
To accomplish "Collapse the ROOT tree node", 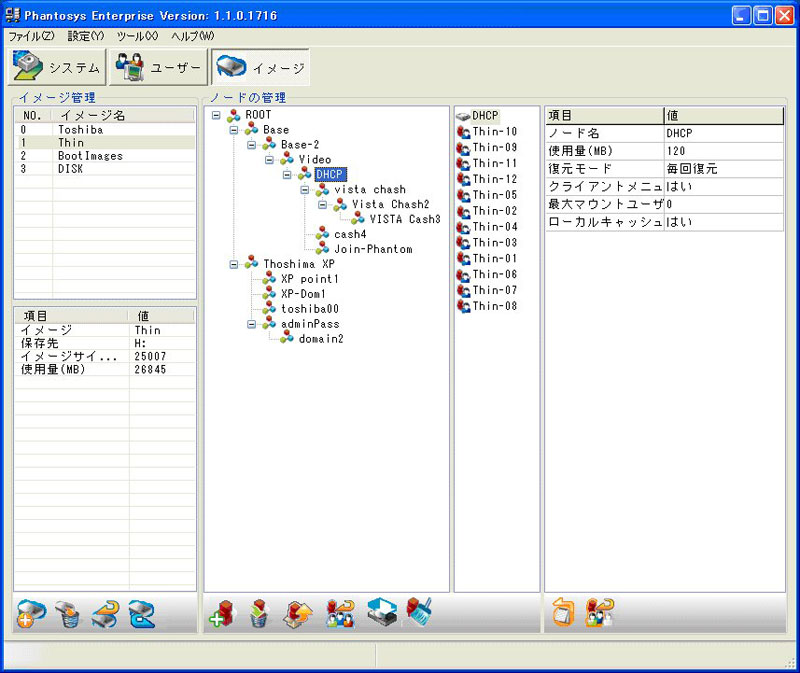I will point(216,115).
